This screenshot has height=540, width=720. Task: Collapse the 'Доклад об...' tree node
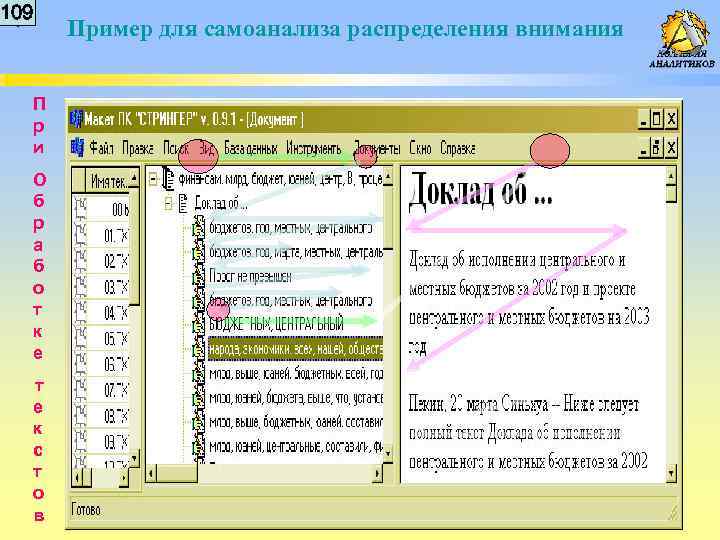[x=169, y=203]
